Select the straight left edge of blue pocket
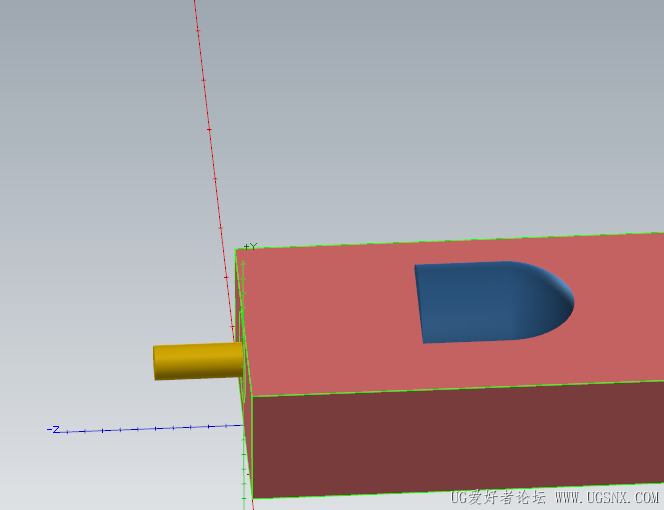Viewport: 664px width, 510px height. (x=419, y=304)
